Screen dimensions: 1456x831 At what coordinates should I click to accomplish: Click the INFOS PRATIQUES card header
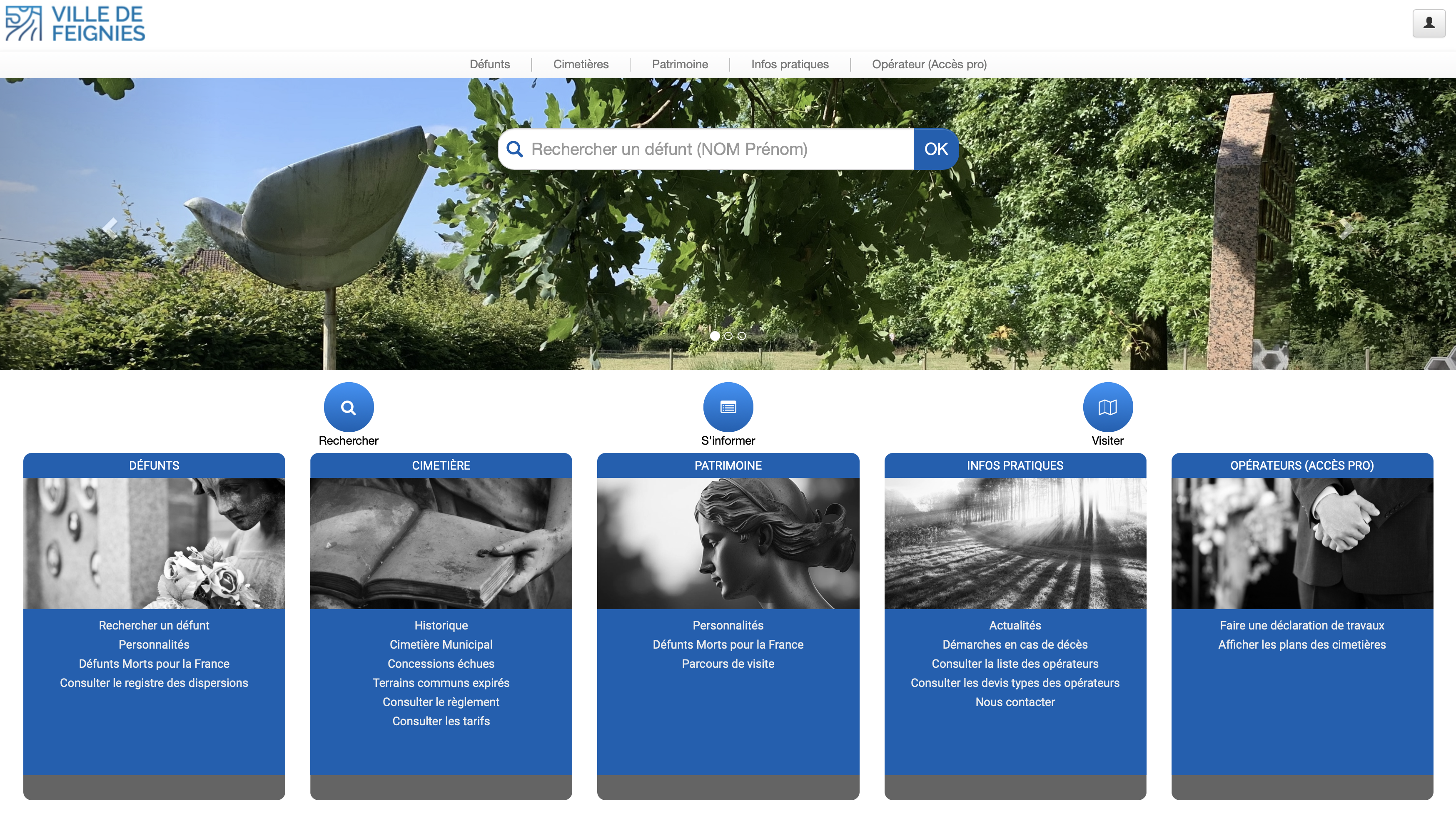tap(1015, 466)
